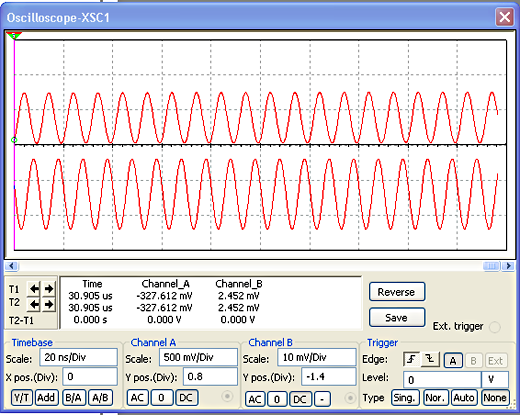Image resolution: width=520 pixels, height=415 pixels.
Task: Move cursor T2 left with arrow
Action: pos(34,304)
